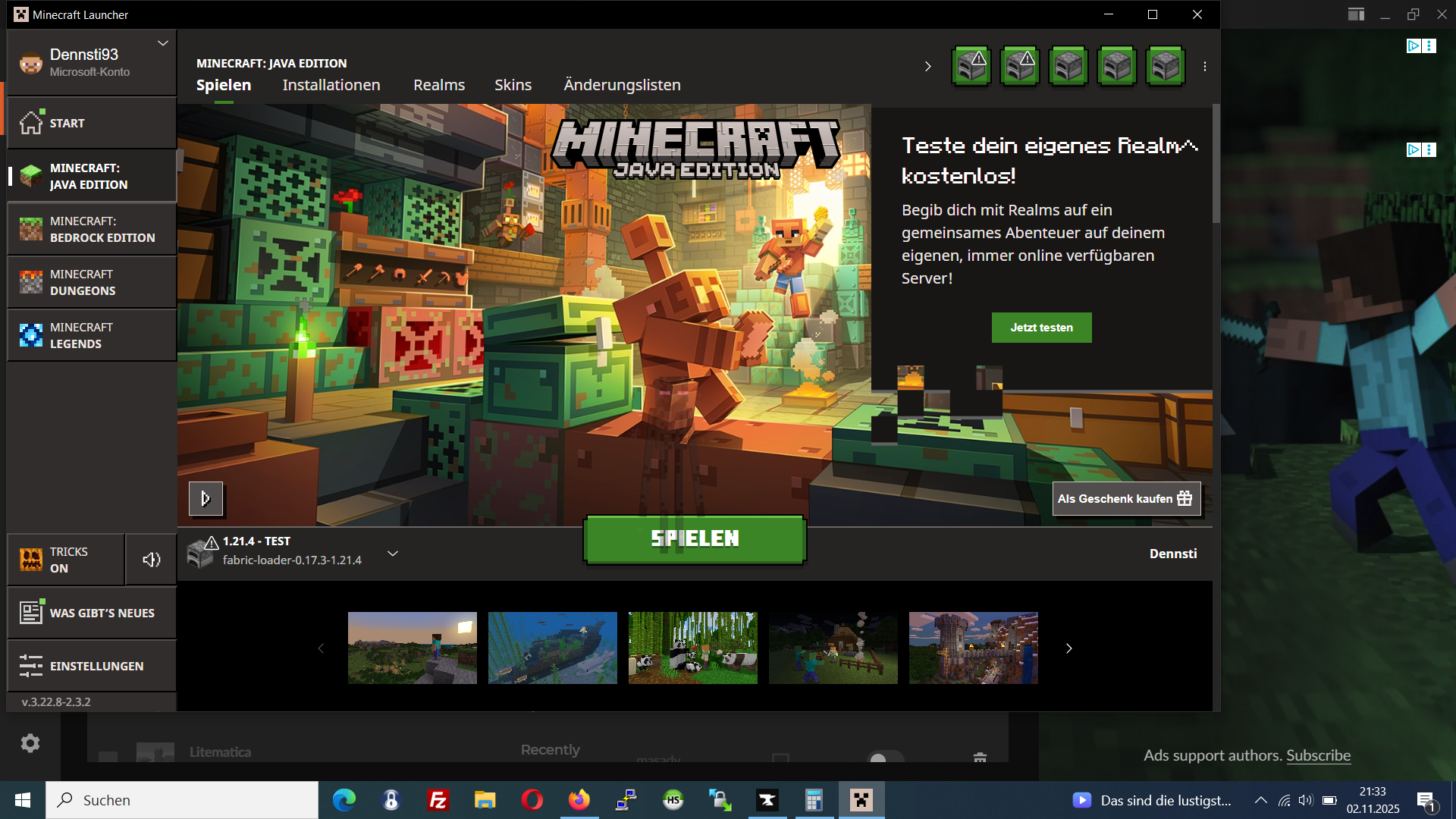Open the panda bamboo screenshot thumbnail
The width and height of the screenshot is (1456, 819).
tap(692, 648)
